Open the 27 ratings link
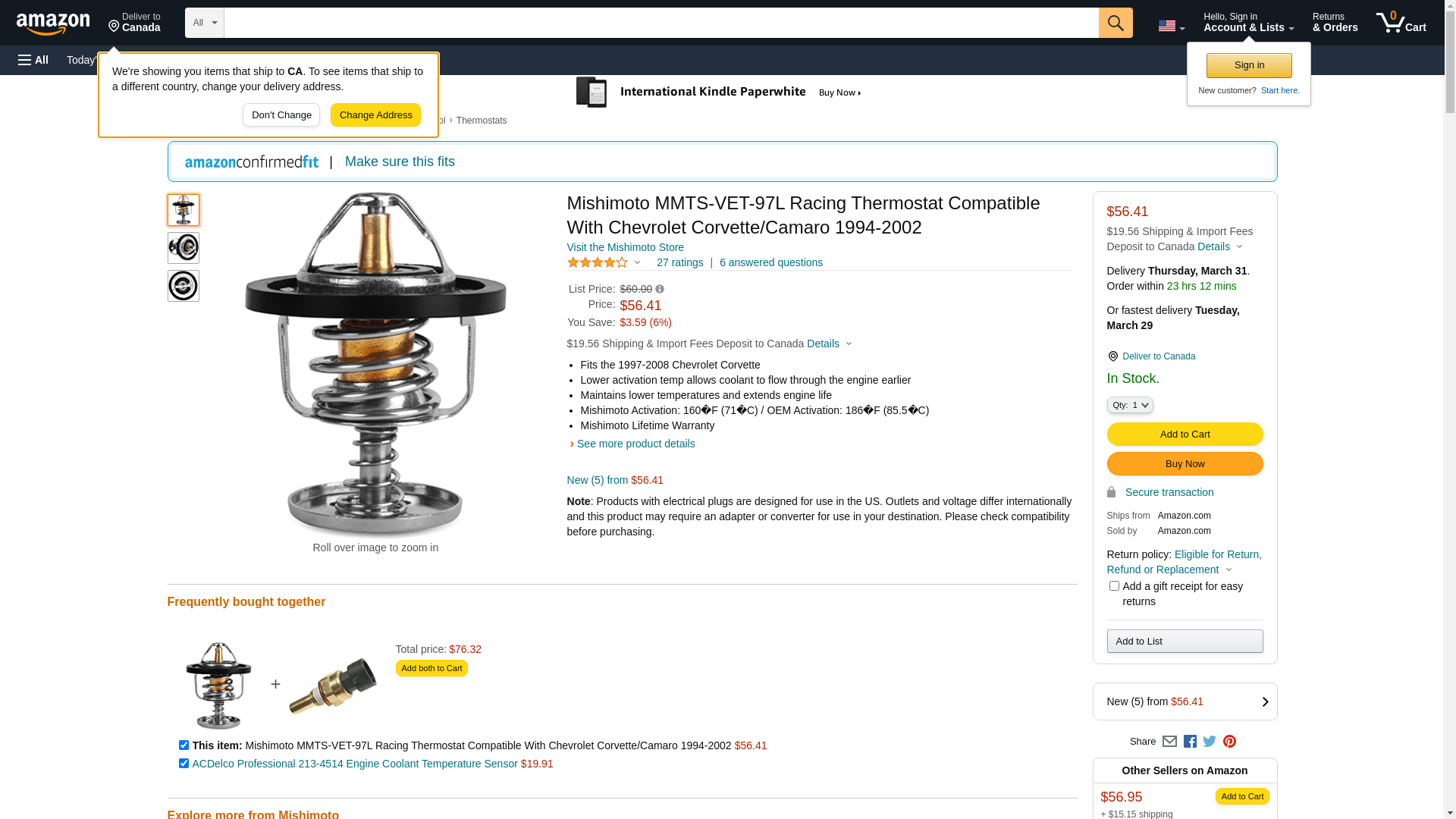Screen dimensions: 1456x819 (x=679, y=262)
